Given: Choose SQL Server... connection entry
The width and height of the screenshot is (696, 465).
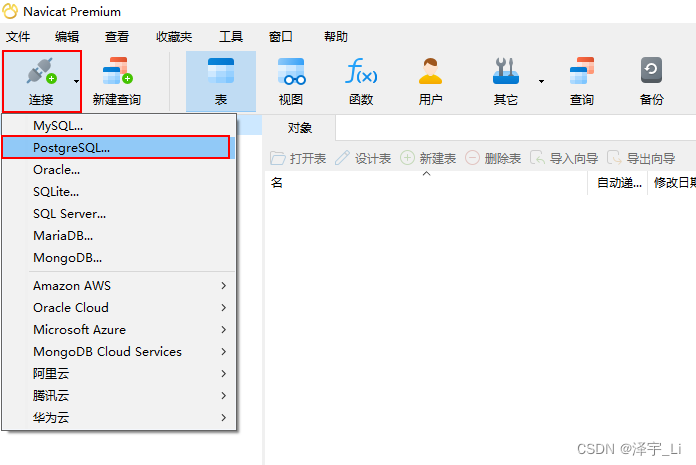Looking at the screenshot, I should pyautogui.click(x=119, y=214).
